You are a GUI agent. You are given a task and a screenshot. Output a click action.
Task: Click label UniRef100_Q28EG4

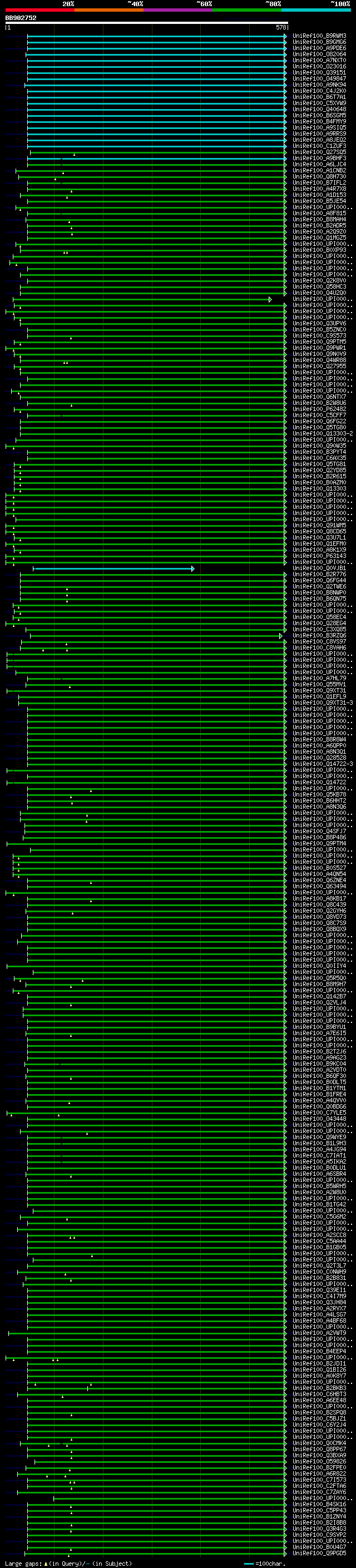point(319,624)
